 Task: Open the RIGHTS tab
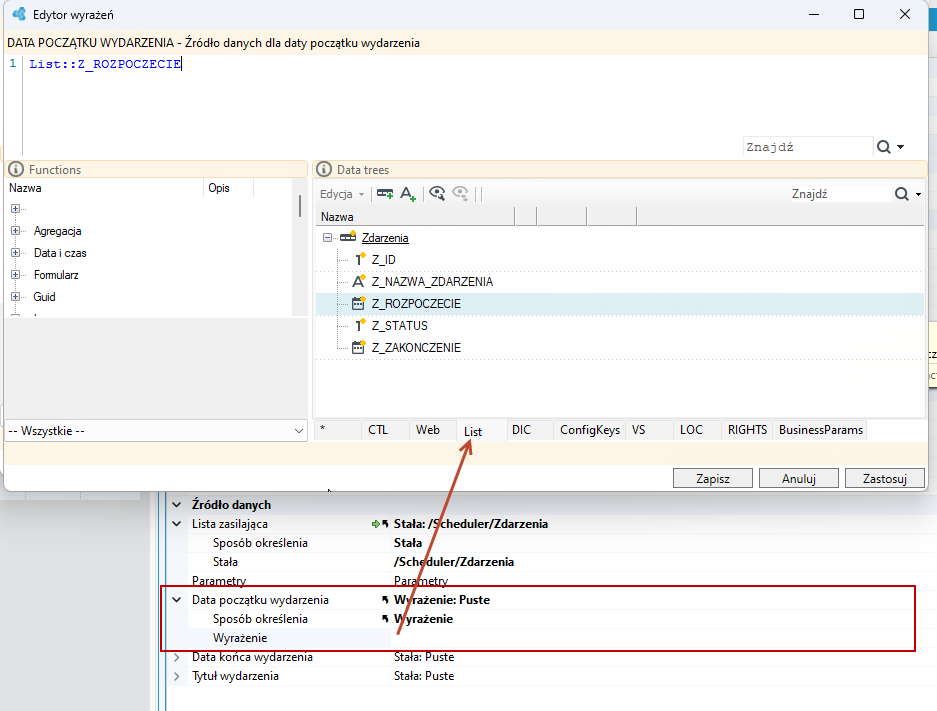click(747, 430)
